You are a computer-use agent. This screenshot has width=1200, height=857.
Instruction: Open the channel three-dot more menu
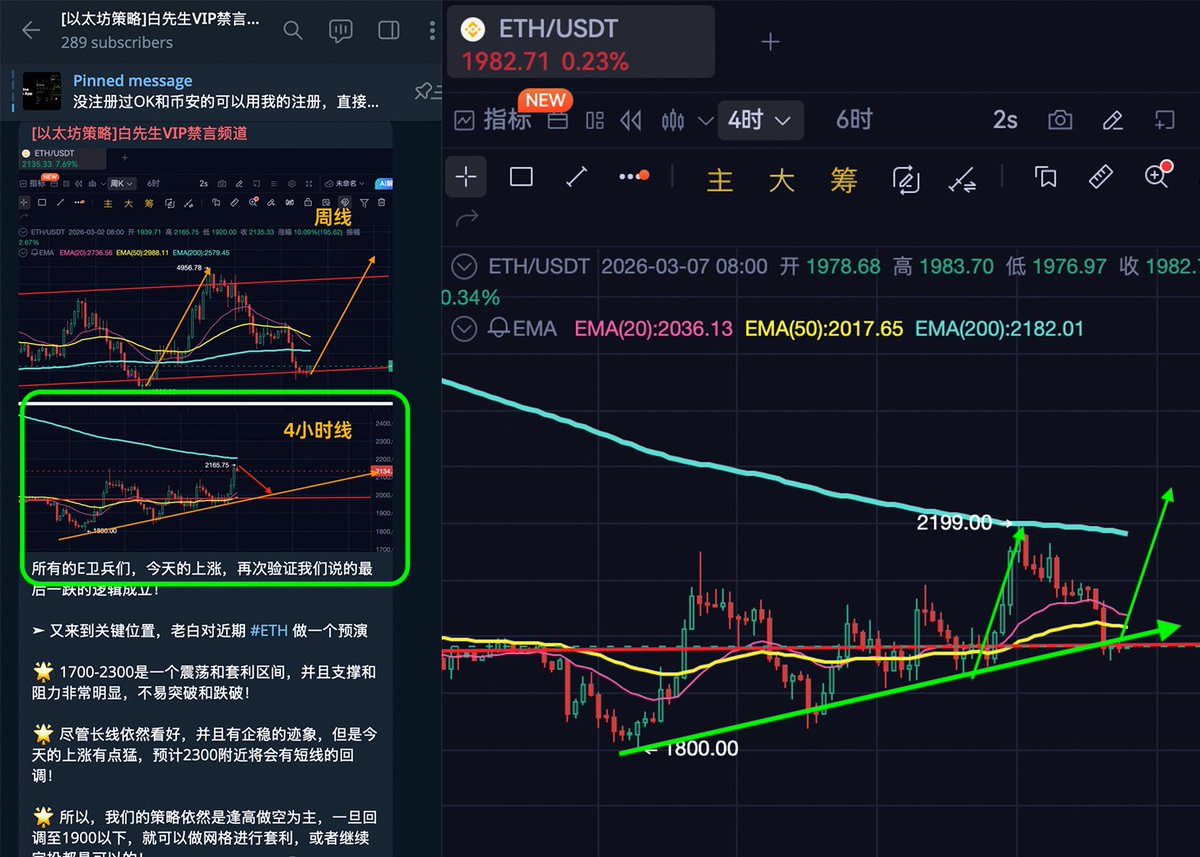click(x=432, y=30)
